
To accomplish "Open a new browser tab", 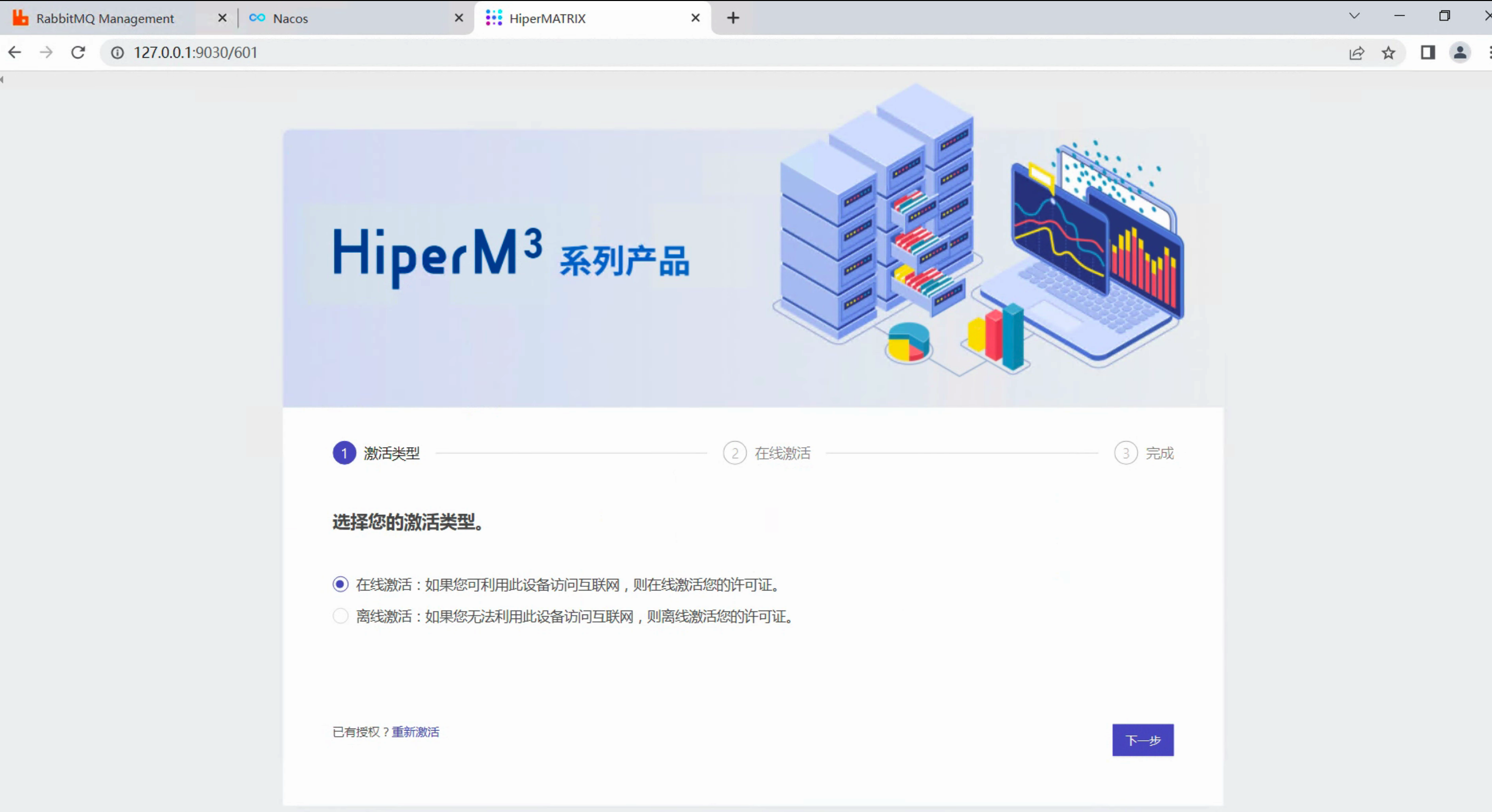I will pos(733,19).
